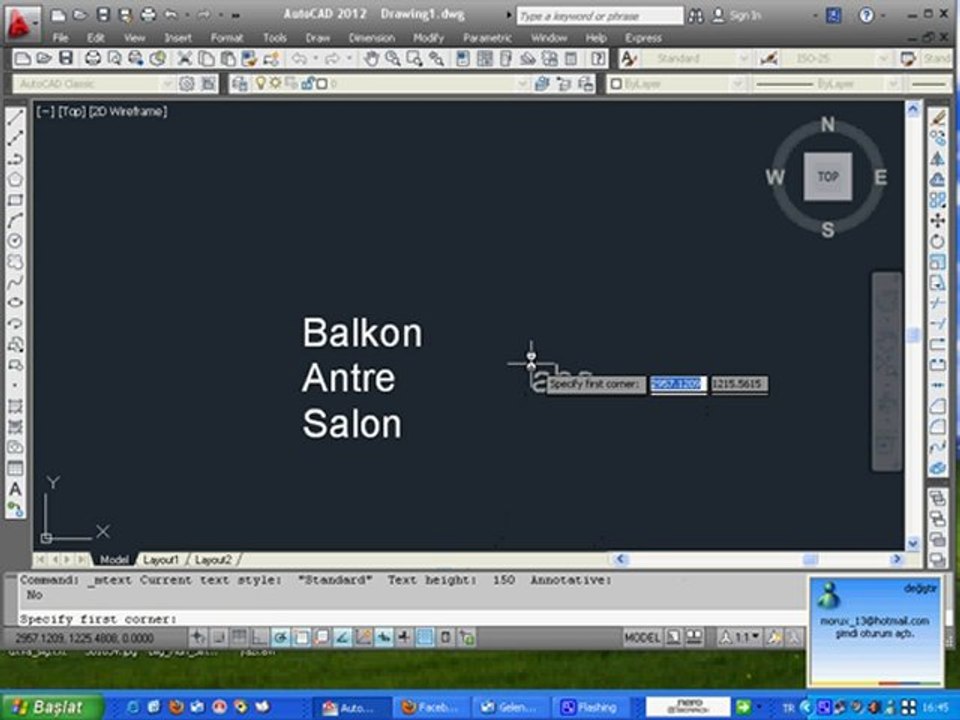Open the Format menu
960x720 pixels.
tap(227, 38)
